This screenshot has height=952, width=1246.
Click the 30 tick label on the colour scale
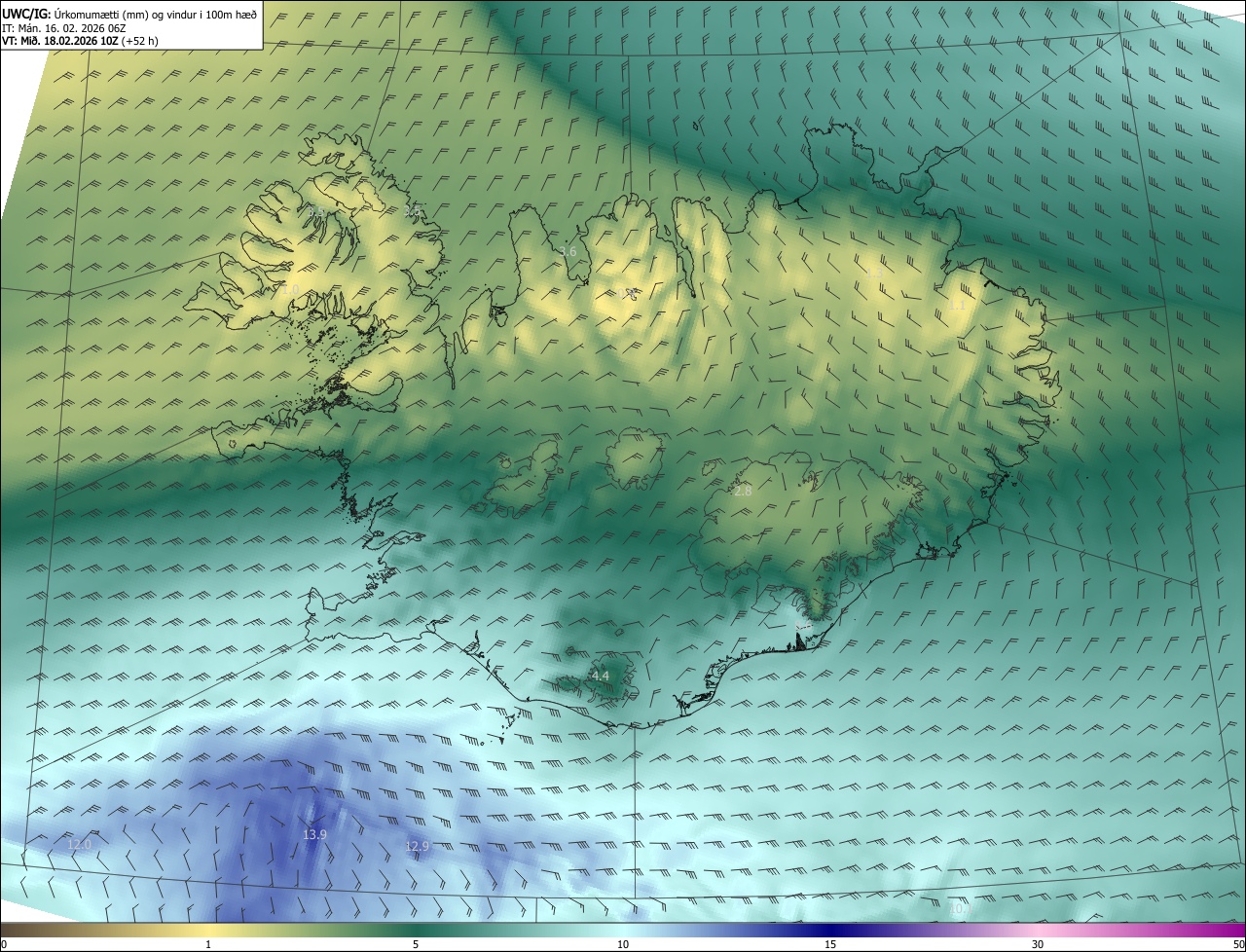1038,944
